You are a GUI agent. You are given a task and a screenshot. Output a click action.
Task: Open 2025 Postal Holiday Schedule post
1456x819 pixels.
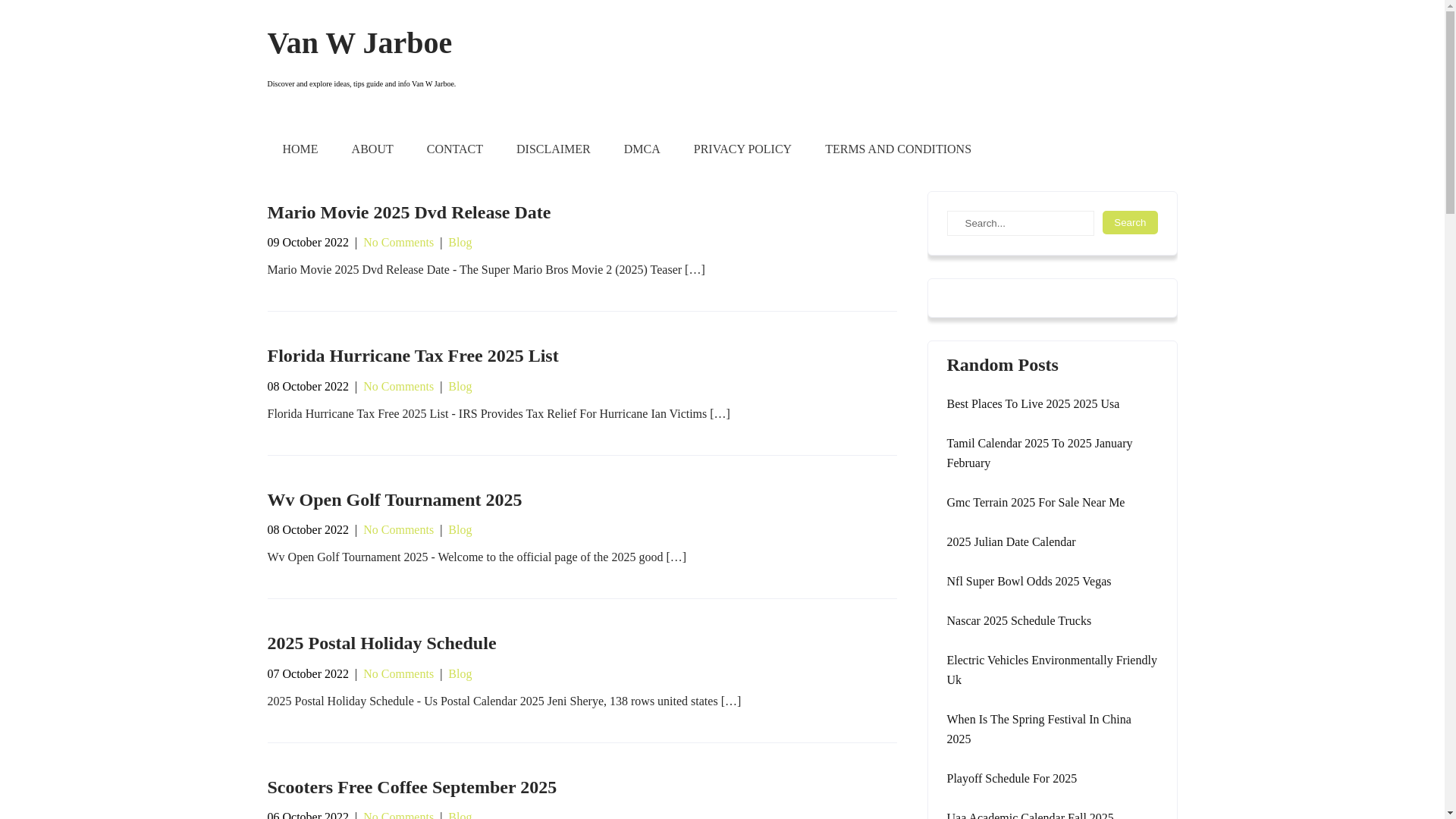point(381,643)
